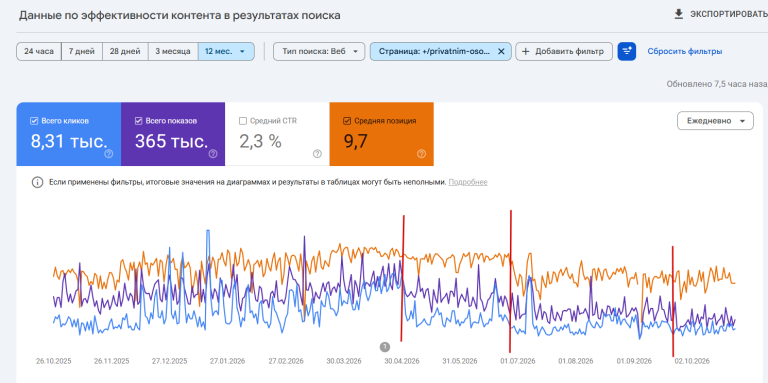
Task: Toggle the Средняя позиция checkbox
Action: pyautogui.click(x=347, y=121)
